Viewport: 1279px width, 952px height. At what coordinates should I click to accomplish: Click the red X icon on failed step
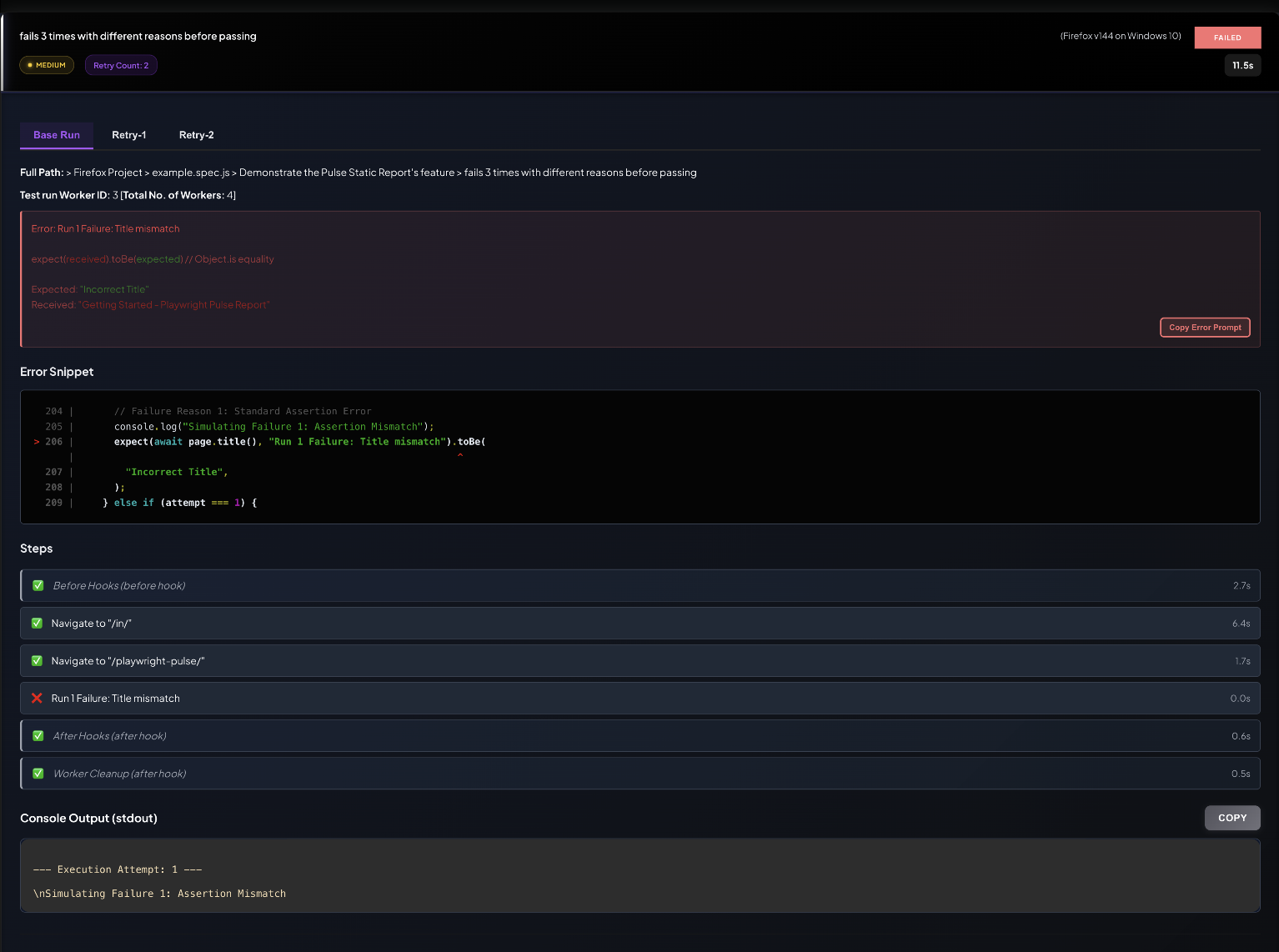(x=37, y=698)
